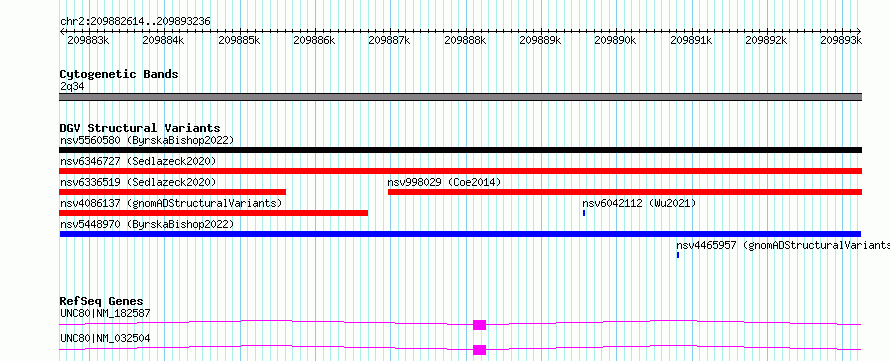This screenshot has height=361, width=890.
Task: Click the gray 2q34 cytogenetic band bar
Action: coord(460,97)
